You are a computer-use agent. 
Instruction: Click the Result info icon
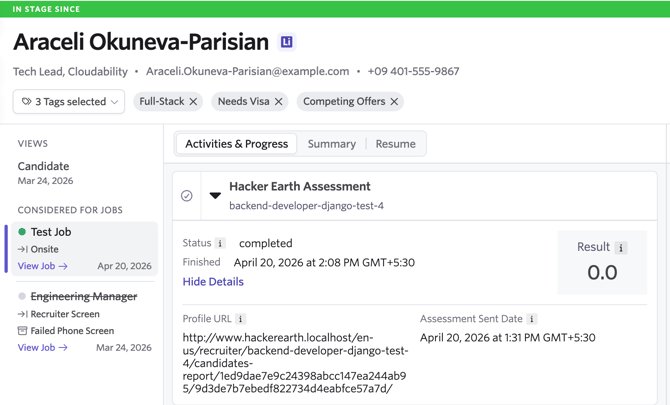point(620,247)
